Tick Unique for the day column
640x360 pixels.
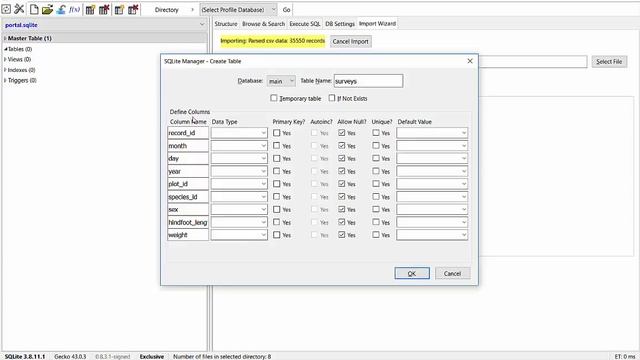tap(376, 158)
